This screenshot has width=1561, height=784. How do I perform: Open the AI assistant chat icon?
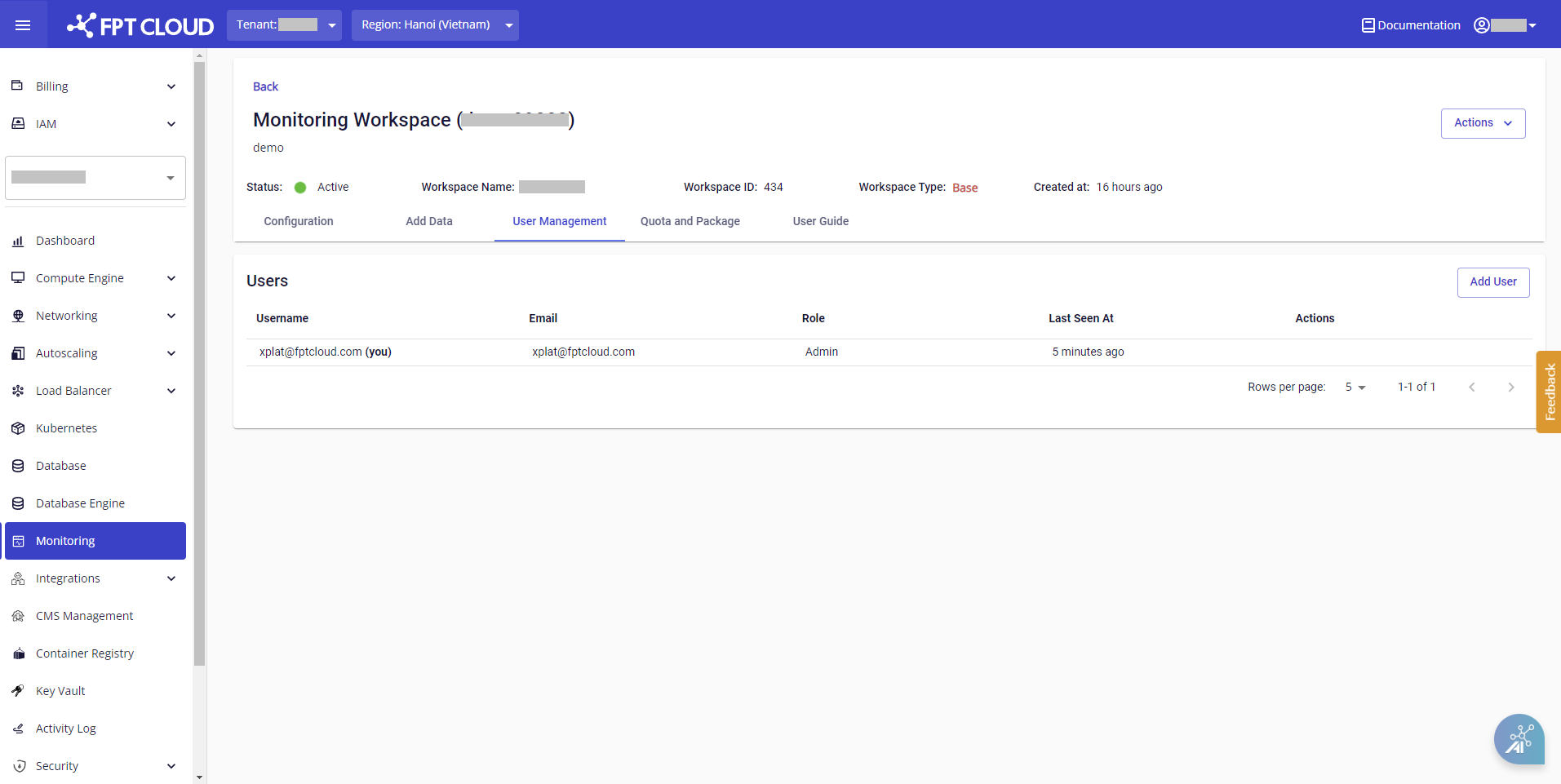pyautogui.click(x=1519, y=739)
